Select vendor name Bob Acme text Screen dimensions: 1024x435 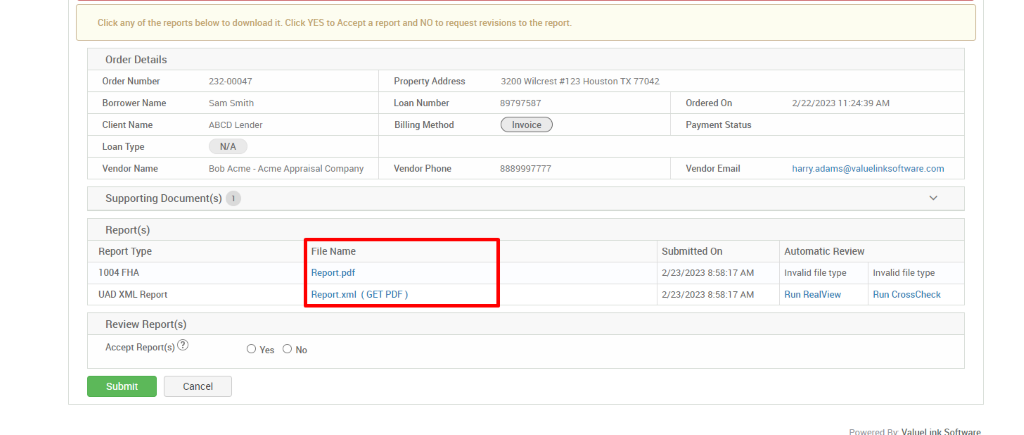pyautogui.click(x=286, y=169)
